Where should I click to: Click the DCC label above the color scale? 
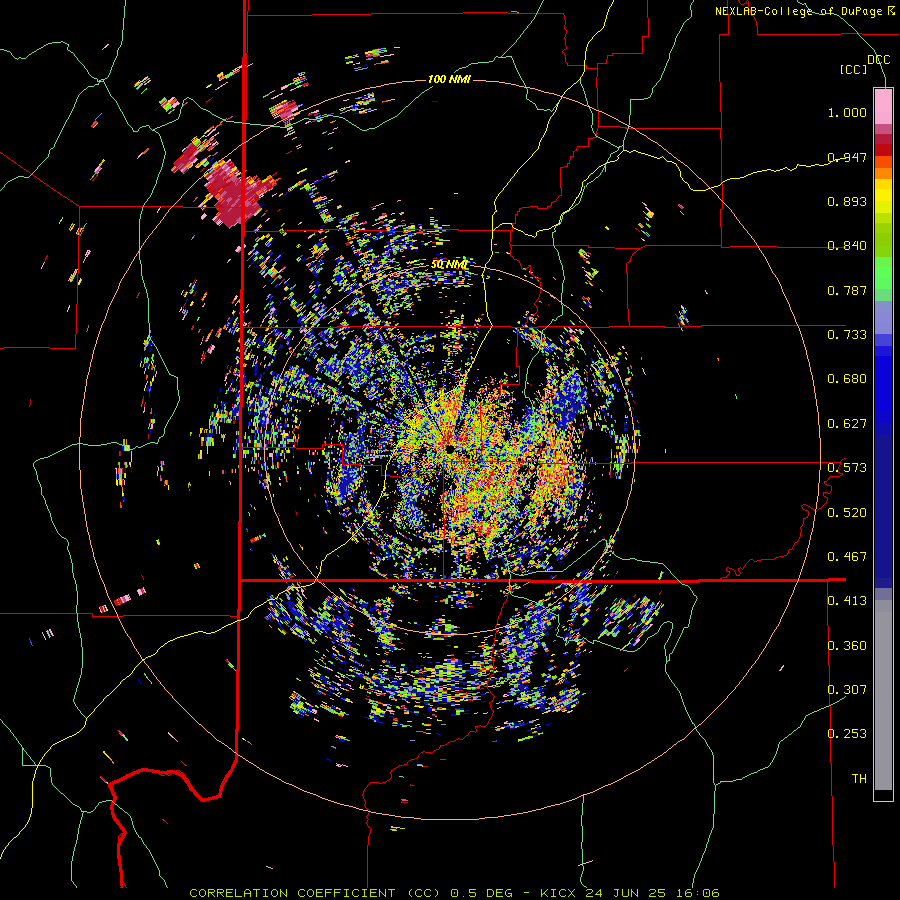tap(878, 60)
